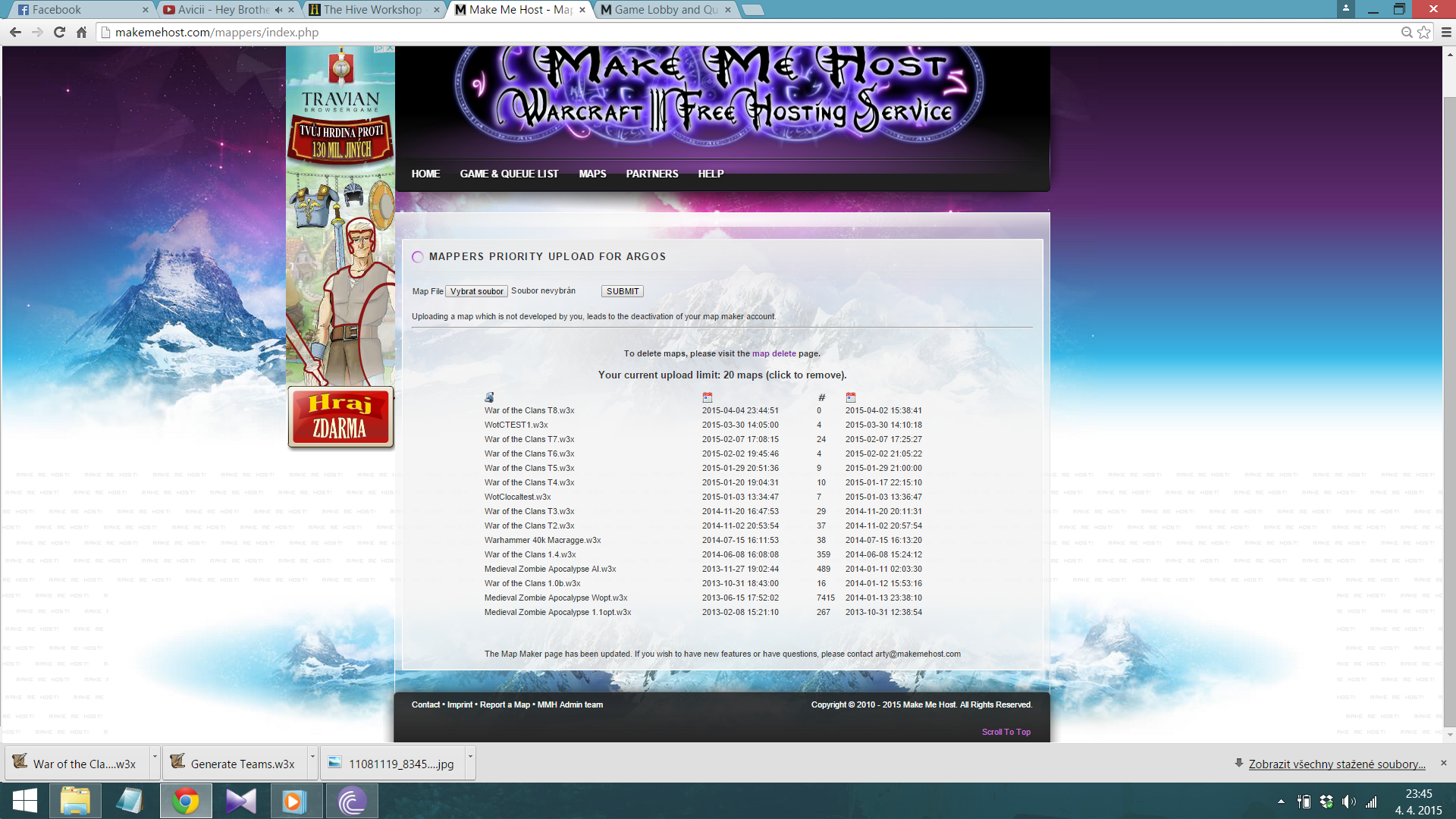The width and height of the screenshot is (1456, 819).
Task: Open the Report a Map footer link
Action: point(505,704)
